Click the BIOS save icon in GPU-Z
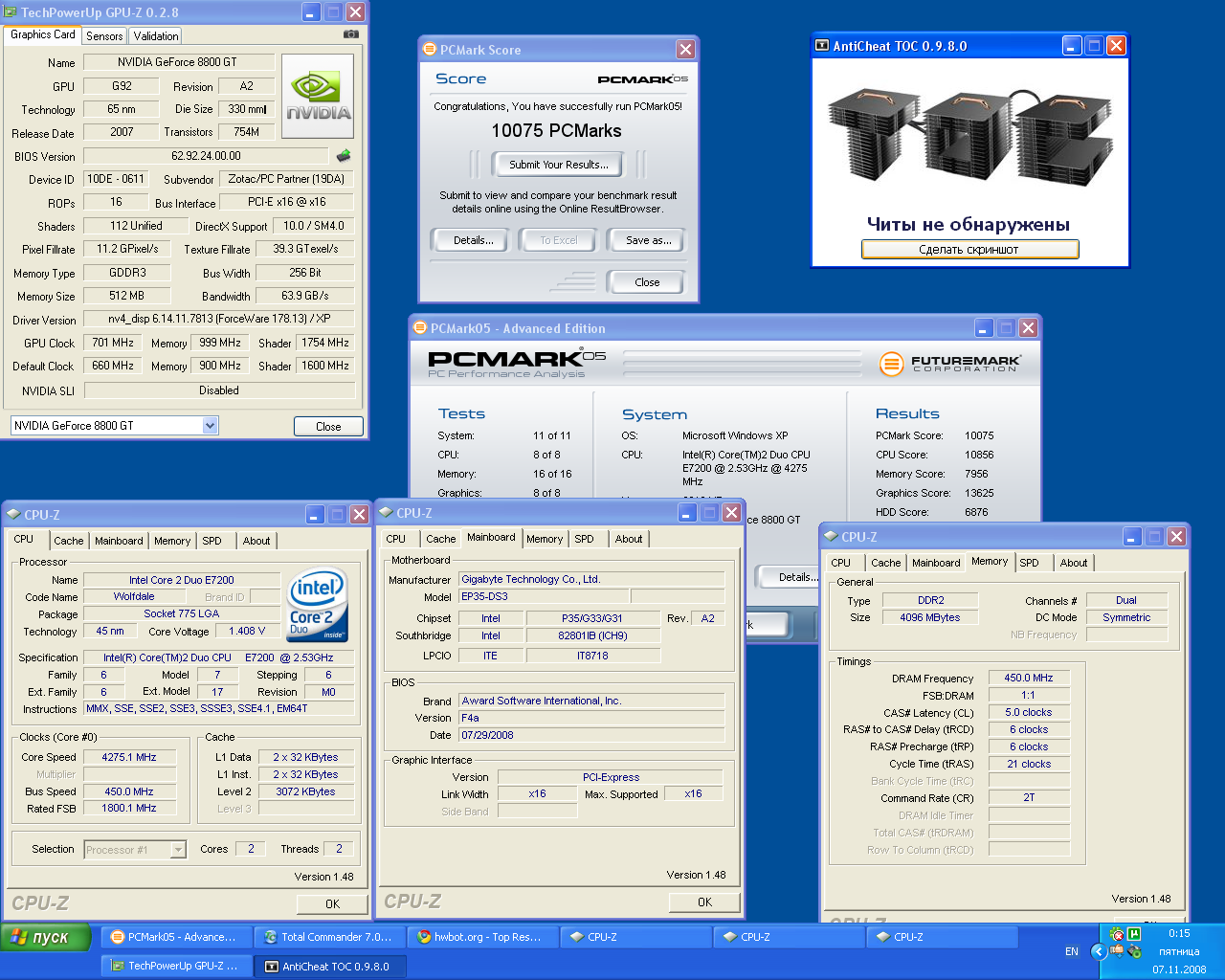 click(x=344, y=155)
